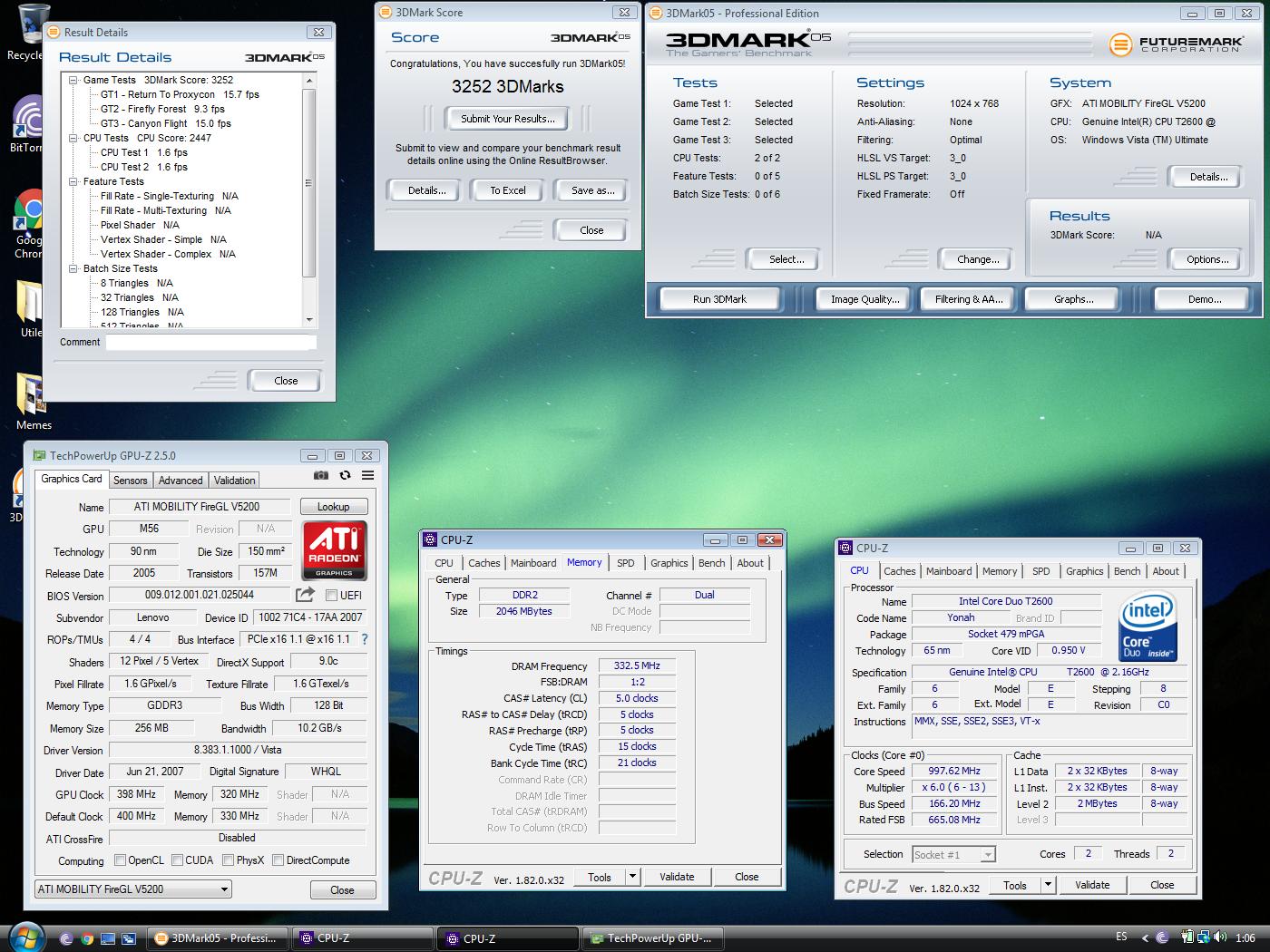Open the Tools dropdown arrow in CPU-Z CPU window

(x=1049, y=885)
